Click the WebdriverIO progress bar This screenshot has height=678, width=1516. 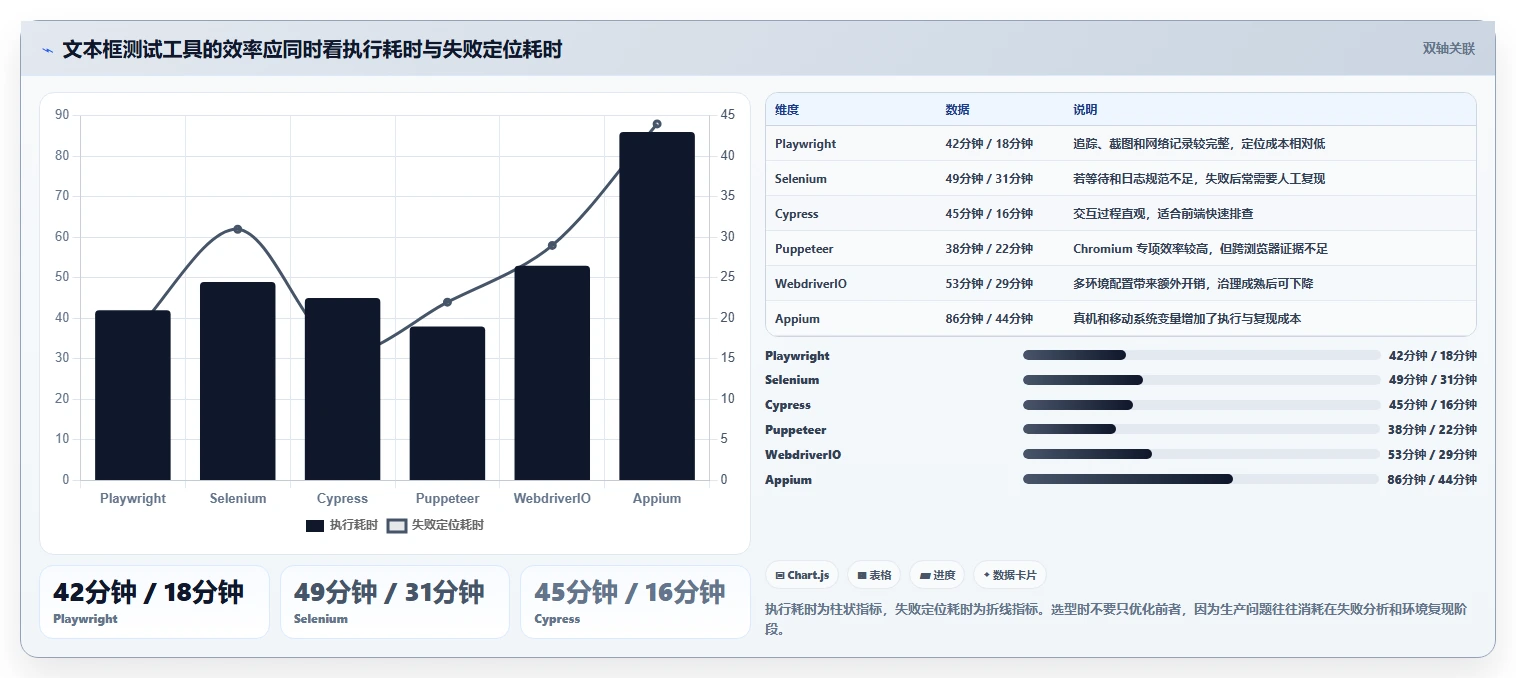tap(1201, 454)
